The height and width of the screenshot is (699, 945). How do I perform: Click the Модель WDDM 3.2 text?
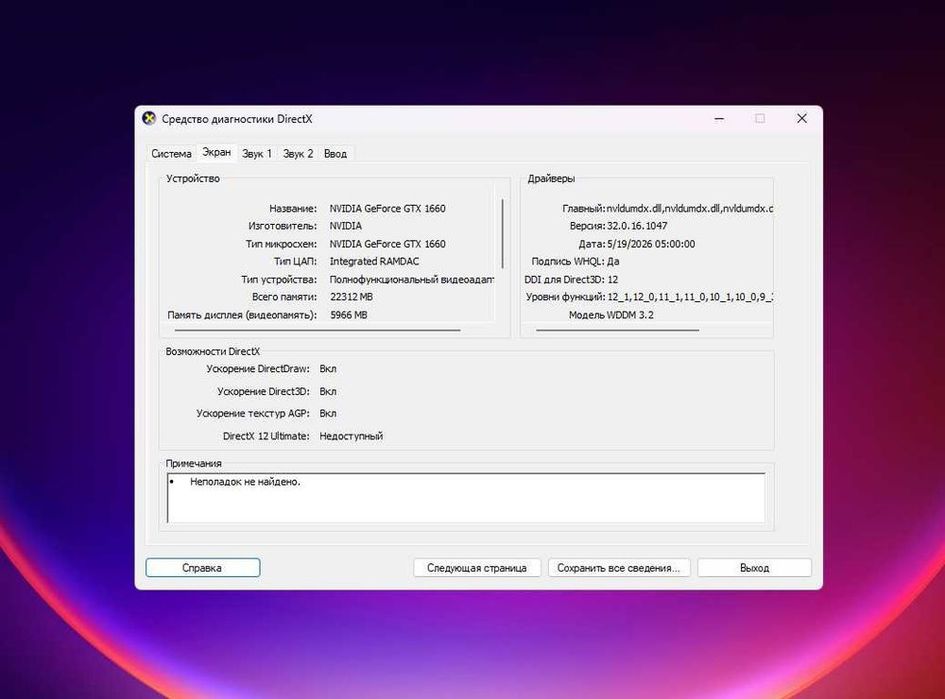611,315
